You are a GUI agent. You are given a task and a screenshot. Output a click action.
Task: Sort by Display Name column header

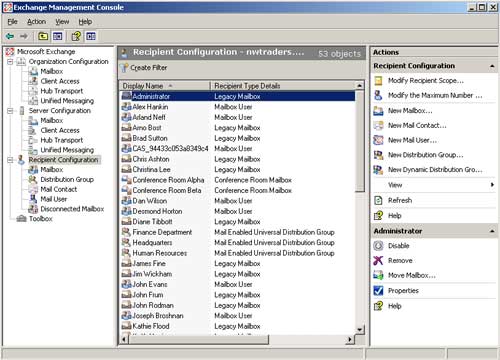[165, 86]
